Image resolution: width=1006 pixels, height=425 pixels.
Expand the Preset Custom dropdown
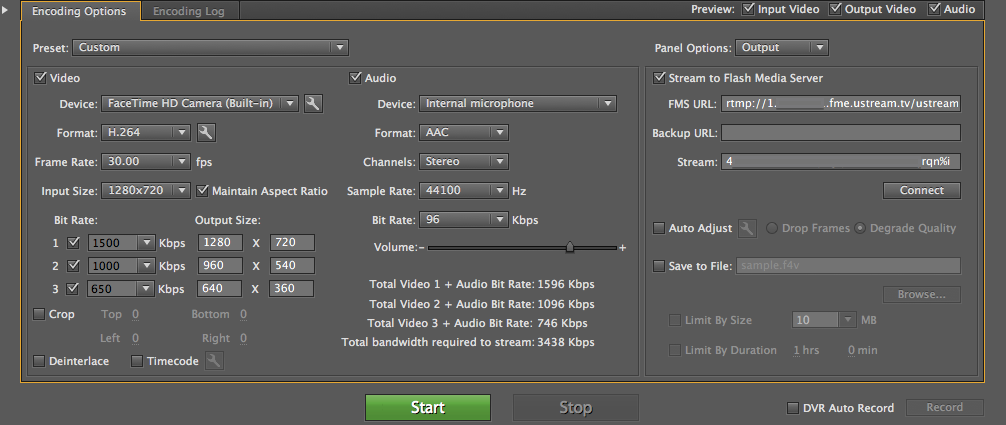(x=210, y=47)
